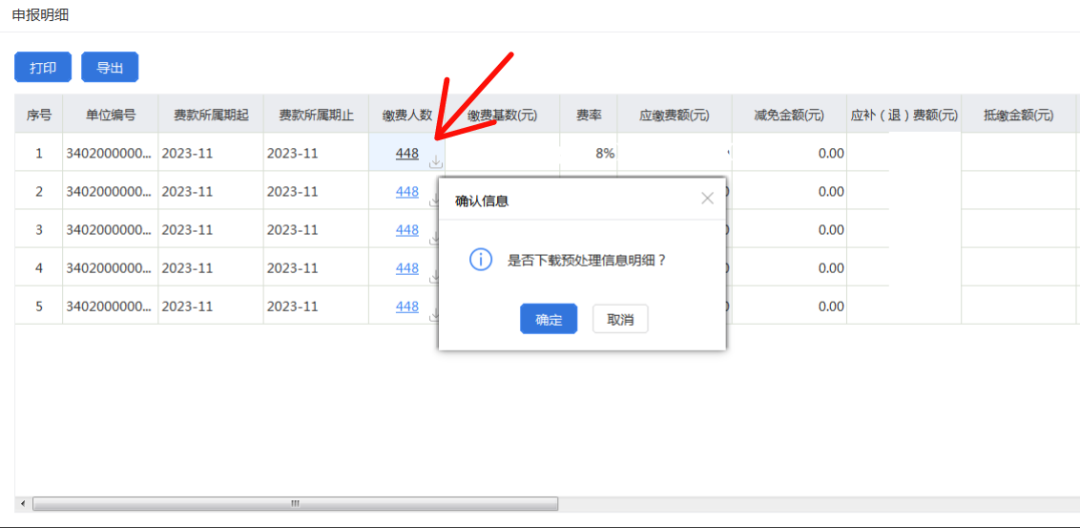Select the 单位编号 column header

[x=110, y=115]
